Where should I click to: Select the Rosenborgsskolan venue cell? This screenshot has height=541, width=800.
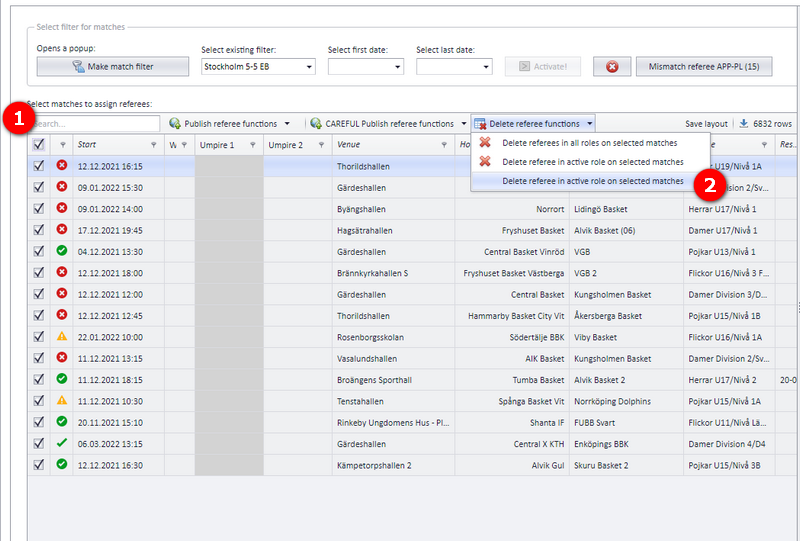click(x=393, y=337)
